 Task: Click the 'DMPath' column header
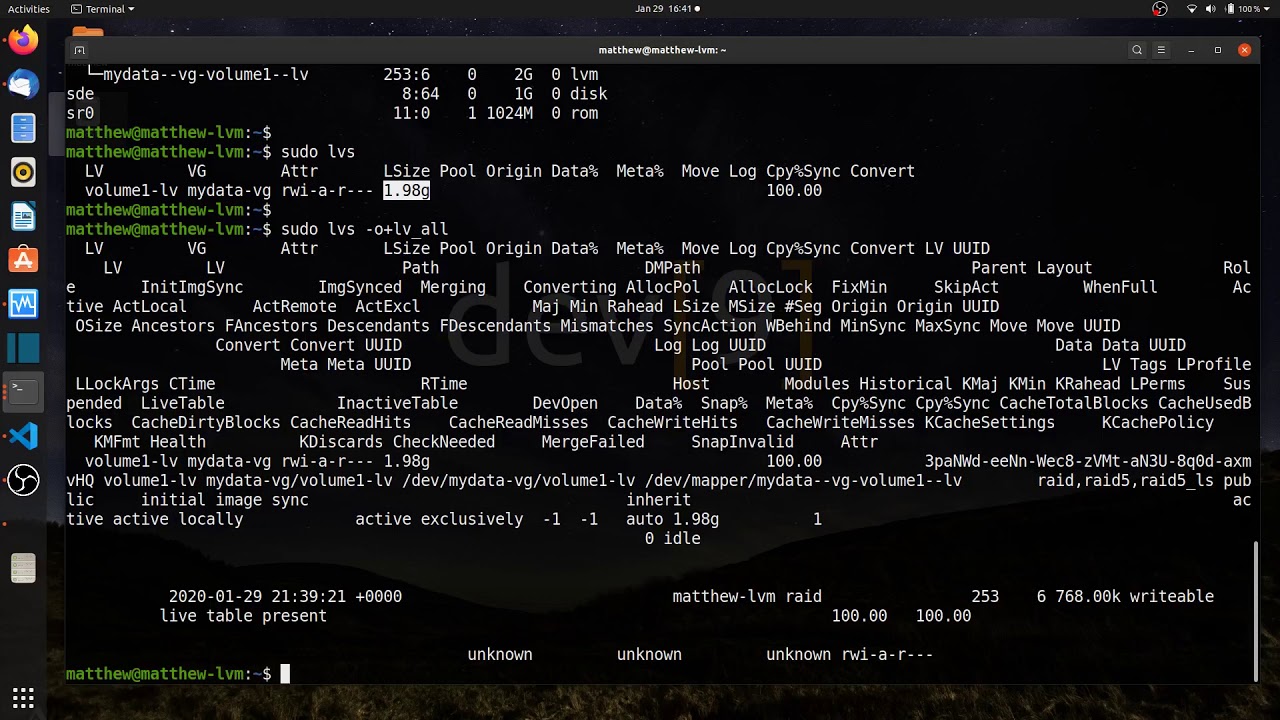(673, 268)
